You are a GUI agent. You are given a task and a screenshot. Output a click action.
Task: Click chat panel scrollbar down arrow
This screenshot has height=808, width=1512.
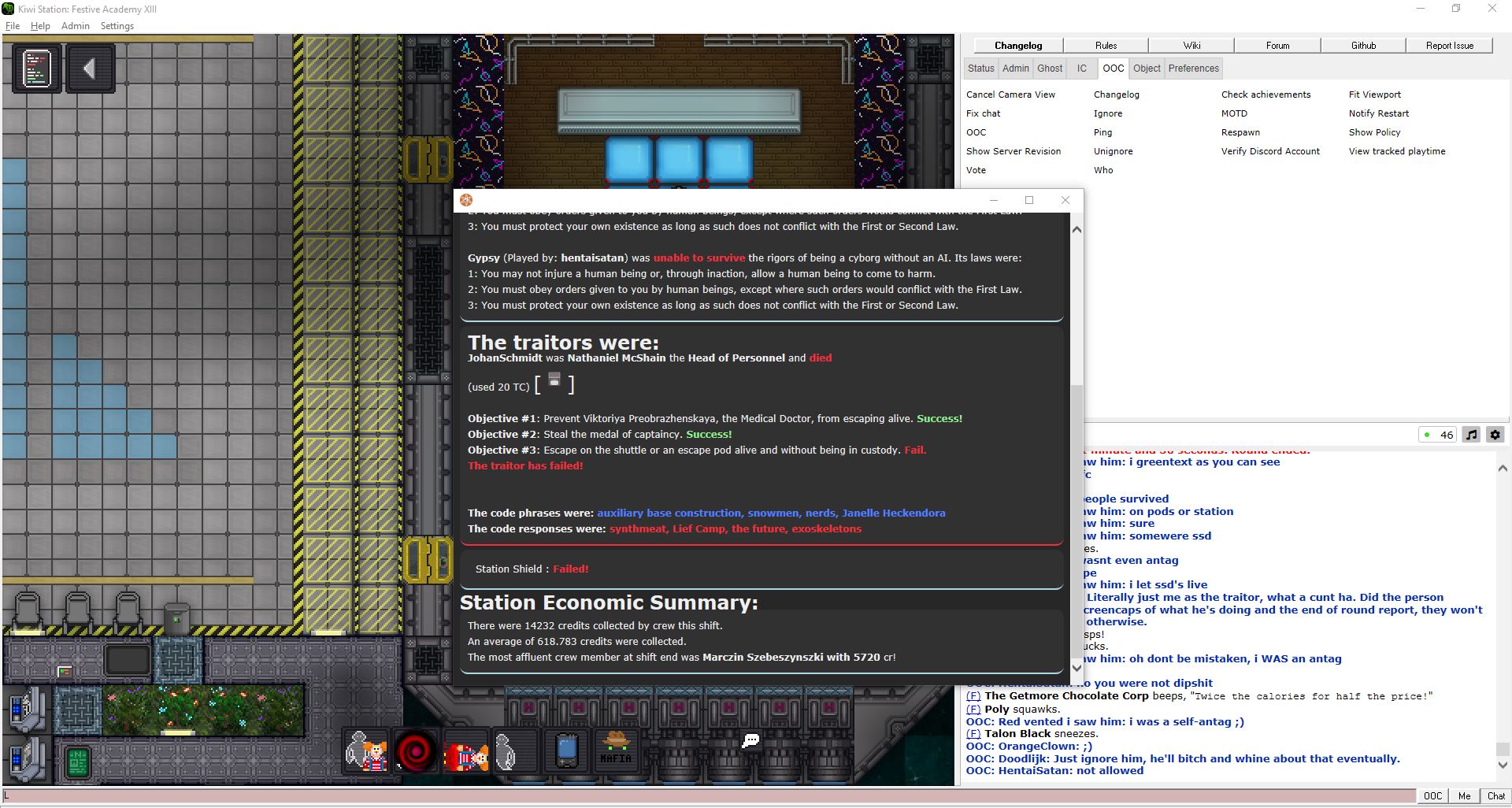(1503, 764)
